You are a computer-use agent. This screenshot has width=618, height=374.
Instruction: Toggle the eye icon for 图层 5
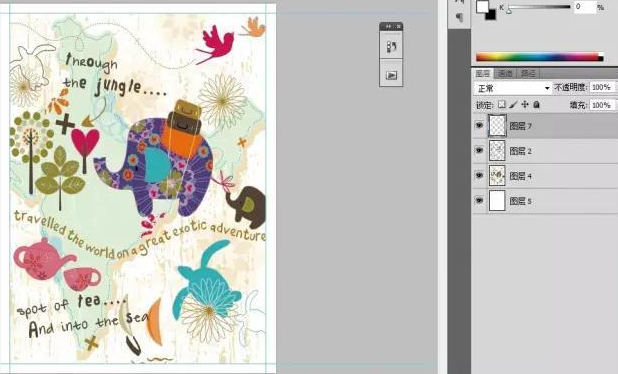(479, 201)
